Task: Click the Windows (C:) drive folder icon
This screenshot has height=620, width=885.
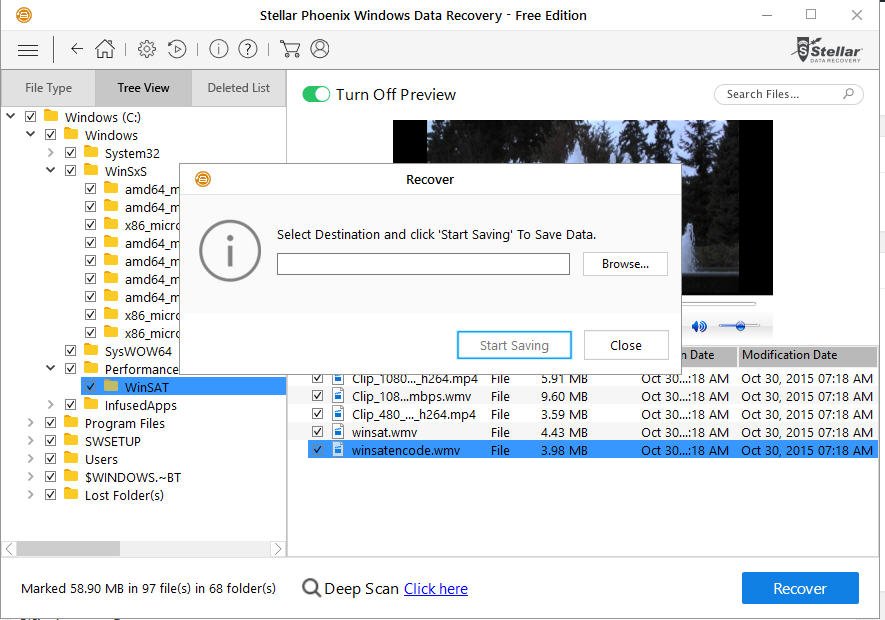Action: pyautogui.click(x=51, y=116)
